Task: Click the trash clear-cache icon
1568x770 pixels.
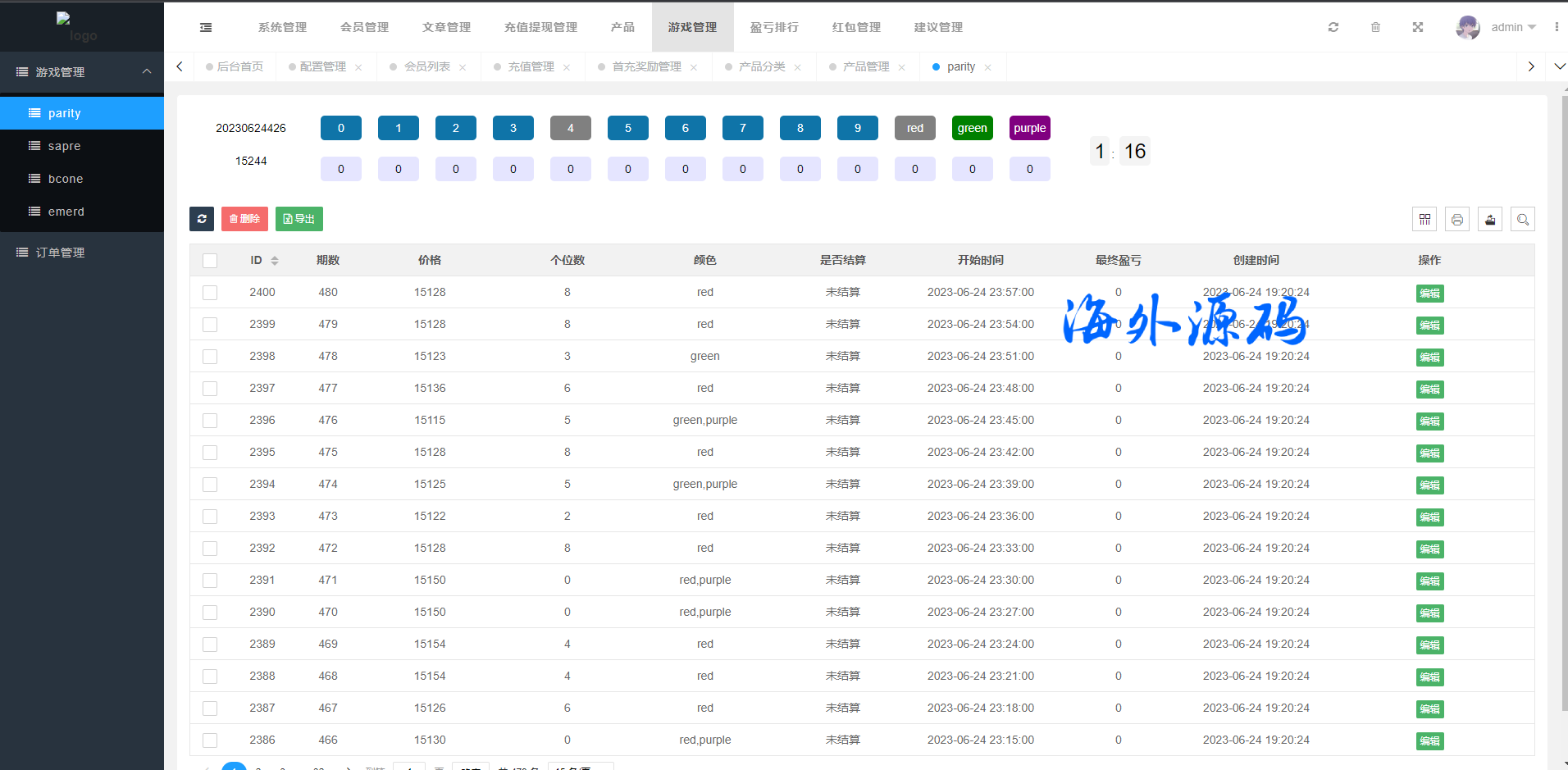Action: pyautogui.click(x=1375, y=27)
